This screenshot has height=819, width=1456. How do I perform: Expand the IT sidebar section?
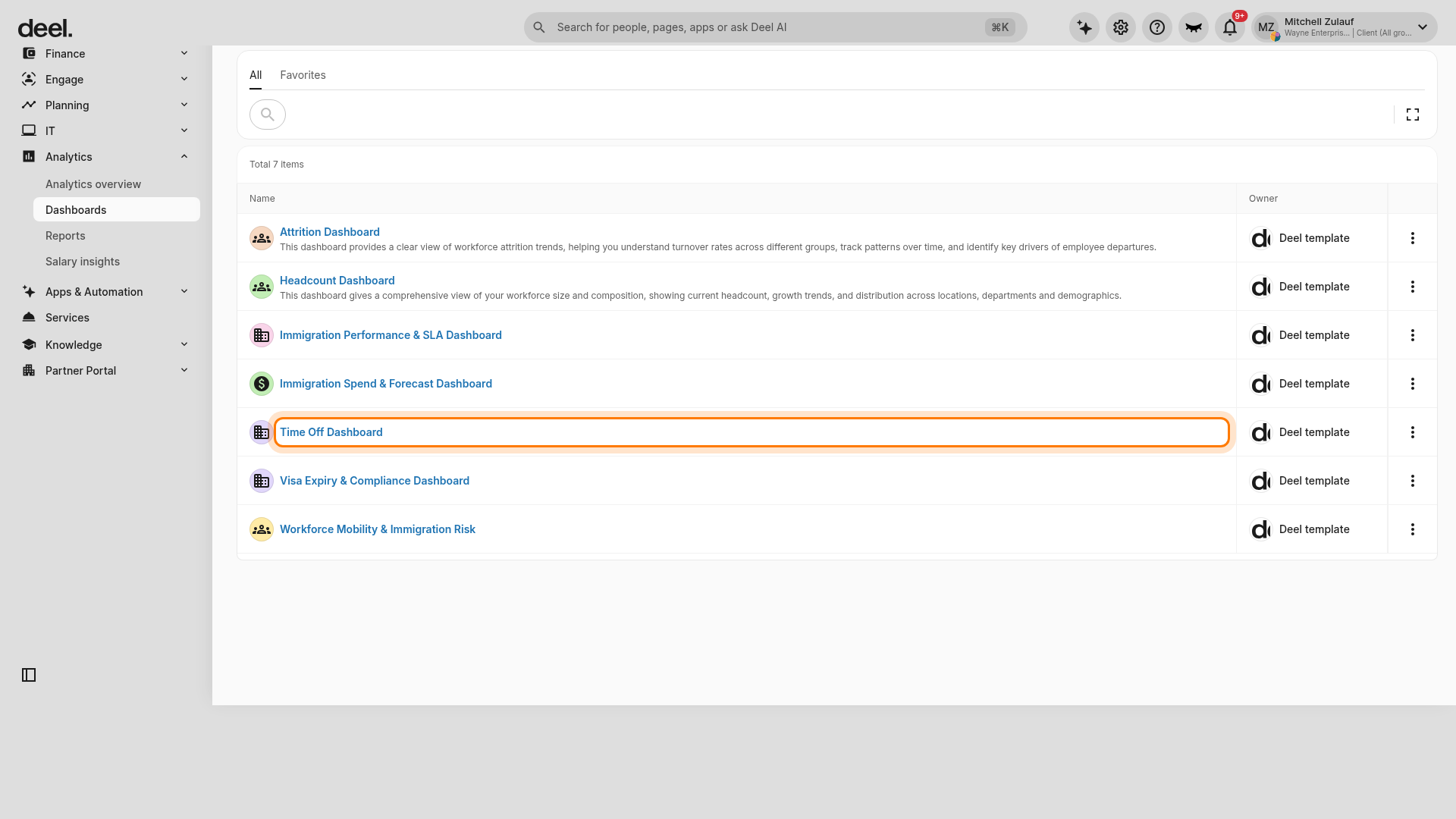tap(106, 131)
